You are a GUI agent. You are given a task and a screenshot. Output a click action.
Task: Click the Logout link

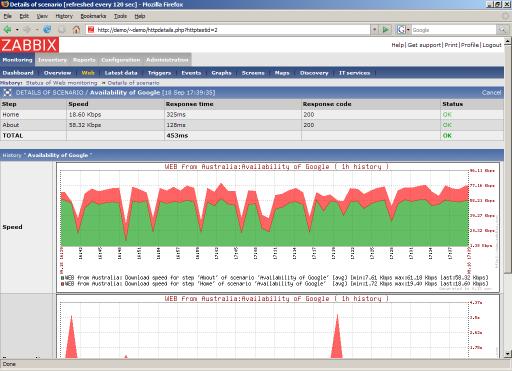pyautogui.click(x=492, y=45)
